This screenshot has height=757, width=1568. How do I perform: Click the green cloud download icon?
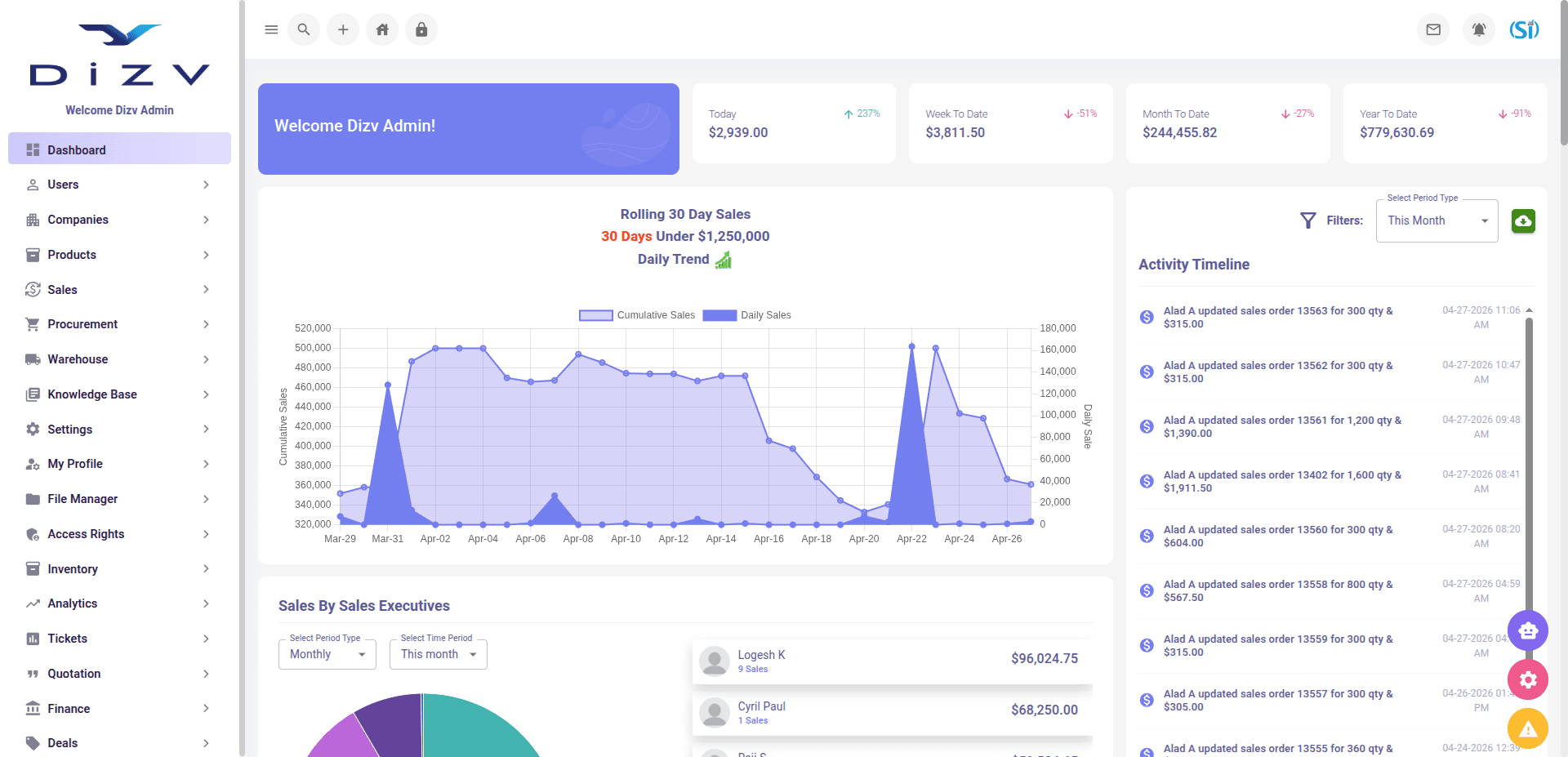pos(1523,220)
